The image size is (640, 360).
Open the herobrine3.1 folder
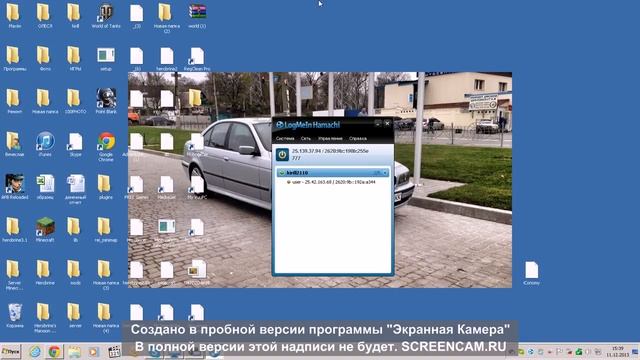[15, 230]
